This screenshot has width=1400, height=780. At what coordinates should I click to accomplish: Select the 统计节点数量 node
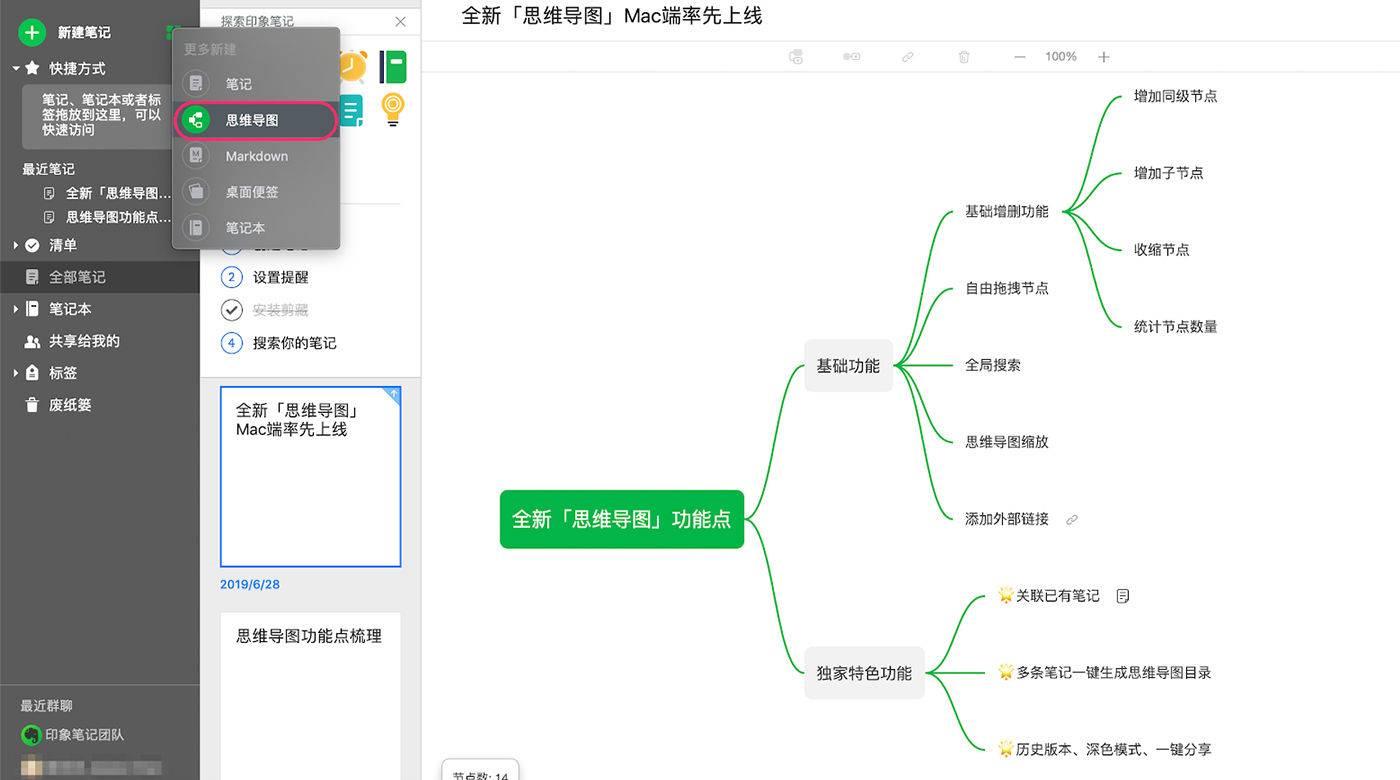[1176, 327]
